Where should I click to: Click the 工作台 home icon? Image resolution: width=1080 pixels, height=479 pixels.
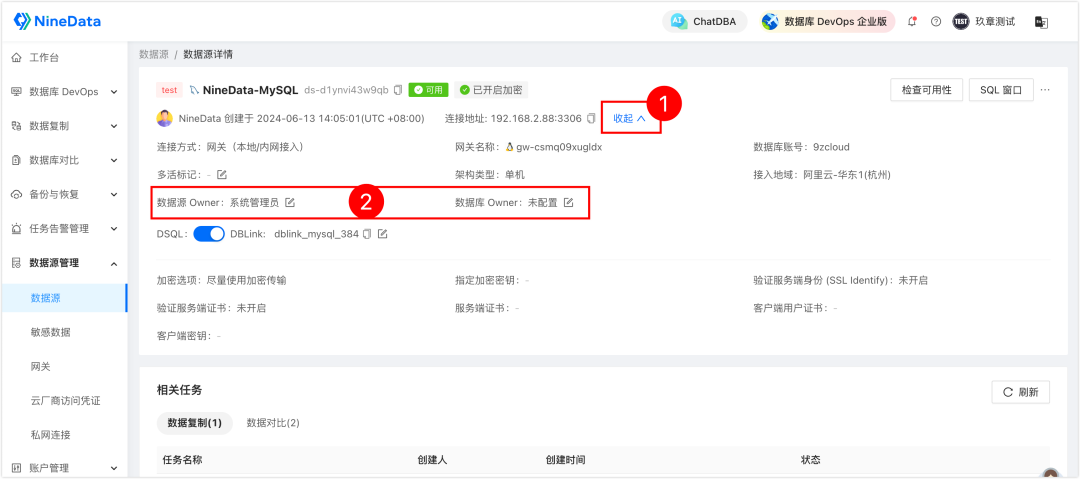click(17, 58)
